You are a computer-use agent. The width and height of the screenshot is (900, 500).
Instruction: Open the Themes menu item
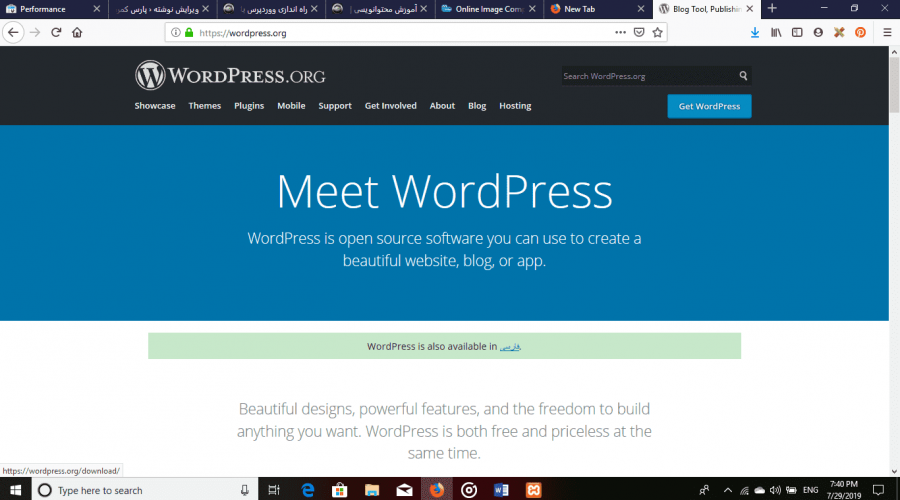[204, 106]
